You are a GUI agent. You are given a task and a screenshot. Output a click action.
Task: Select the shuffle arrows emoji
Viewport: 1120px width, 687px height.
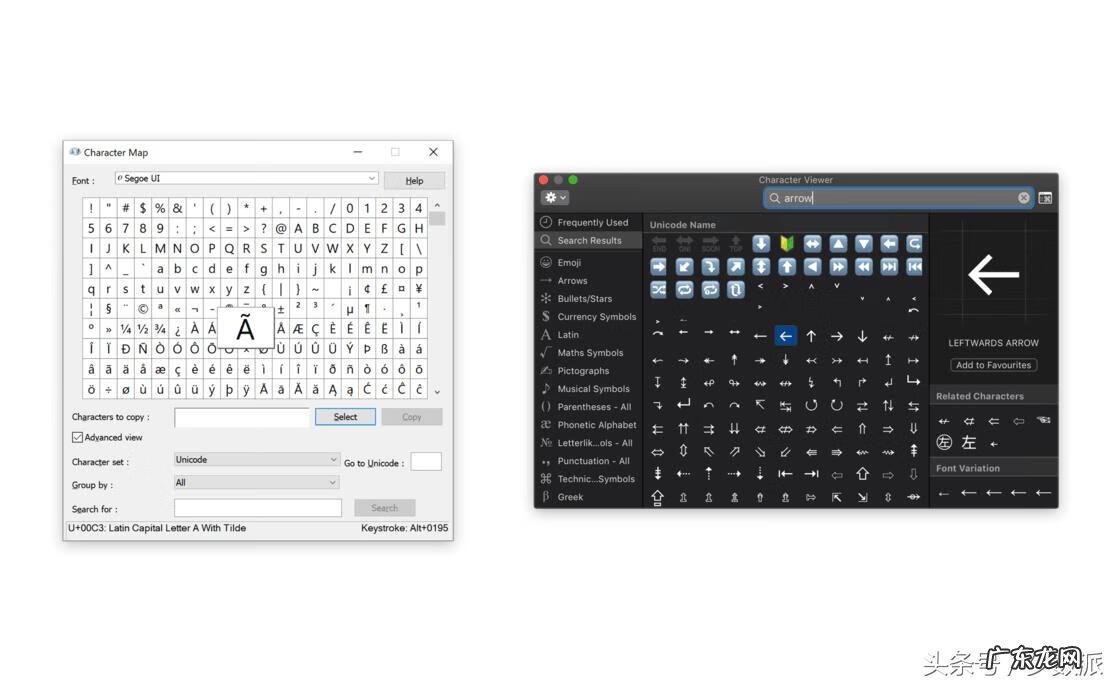click(658, 289)
